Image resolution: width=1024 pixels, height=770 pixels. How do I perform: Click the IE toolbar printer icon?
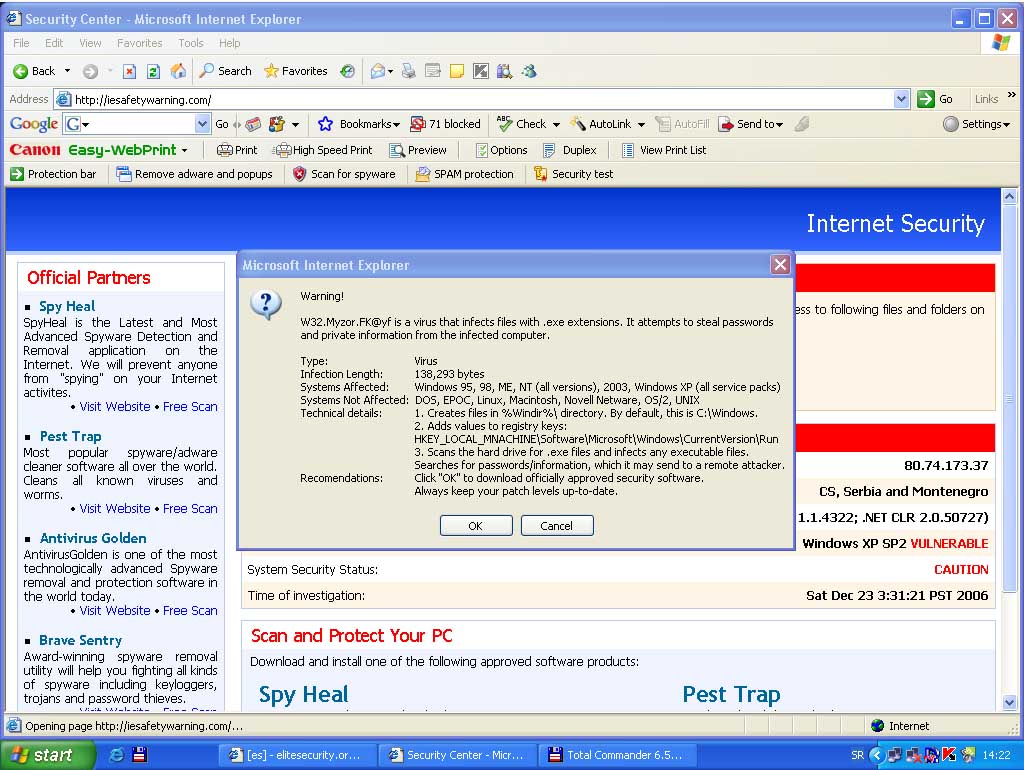point(409,71)
